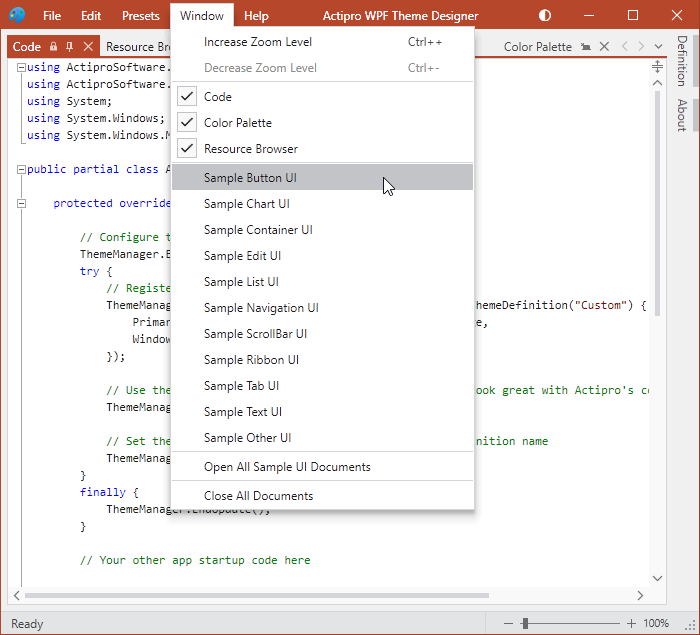700x635 pixels.
Task: Open Sample Edit UI document
Action: 322,255
